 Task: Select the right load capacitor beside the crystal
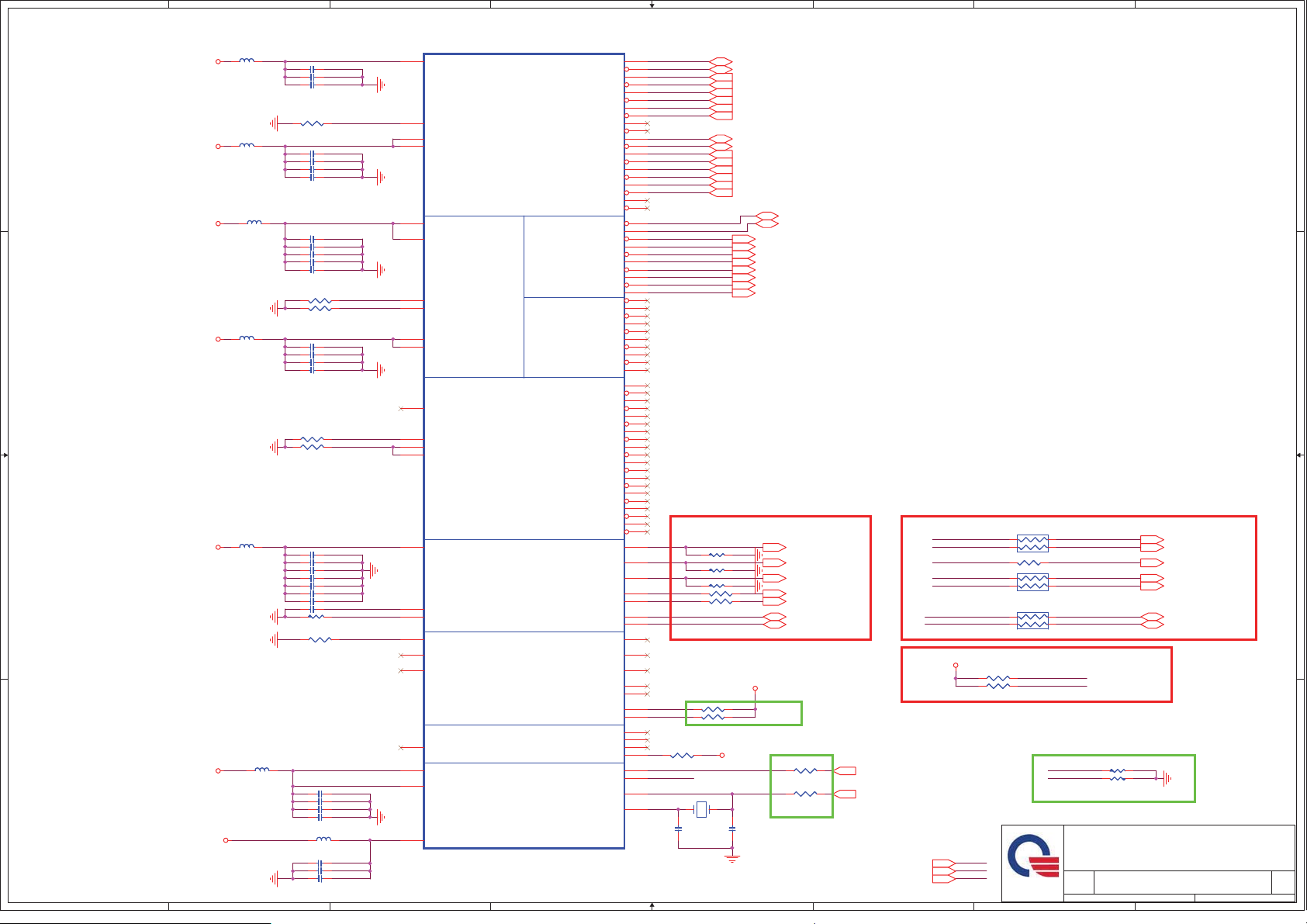tap(731, 829)
